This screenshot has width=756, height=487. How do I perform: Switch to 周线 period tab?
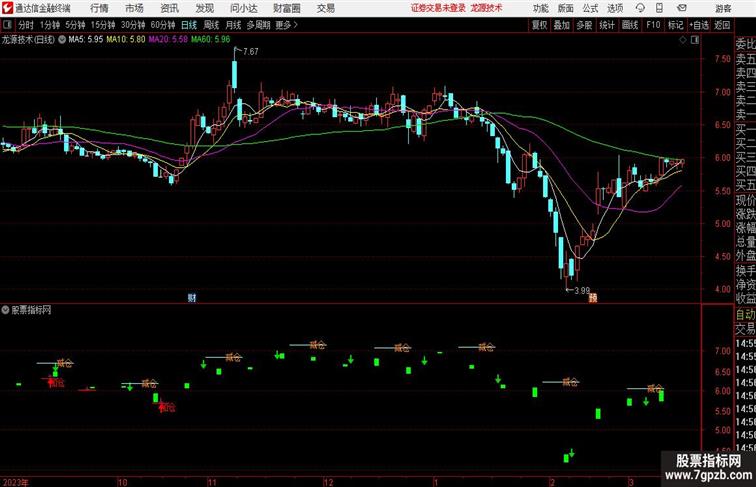click(211, 25)
